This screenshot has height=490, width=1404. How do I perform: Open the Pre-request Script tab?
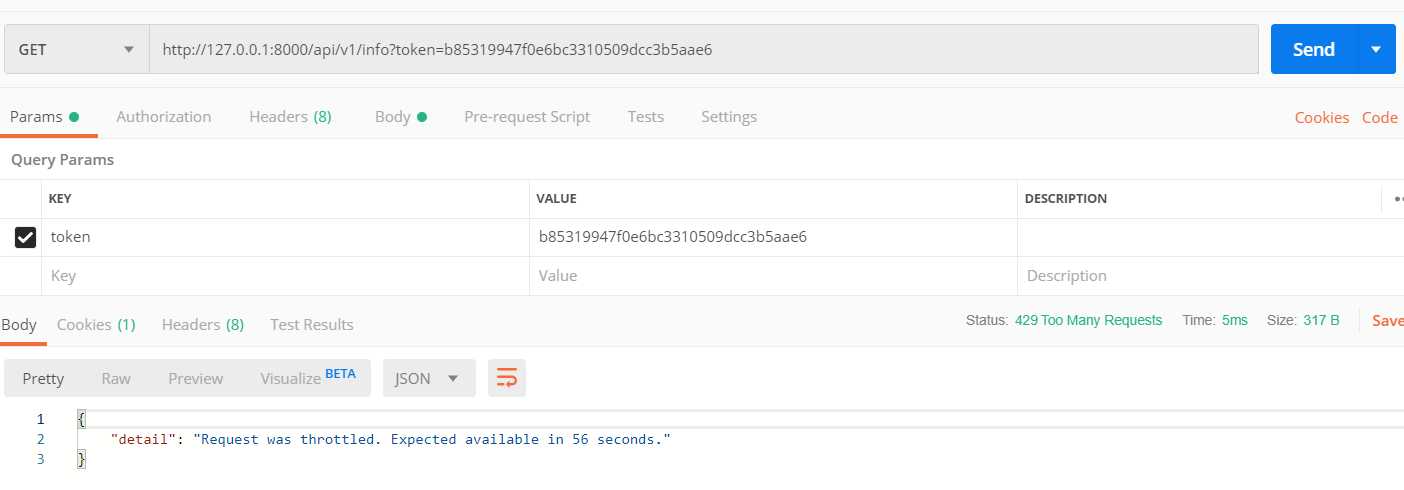tap(527, 117)
